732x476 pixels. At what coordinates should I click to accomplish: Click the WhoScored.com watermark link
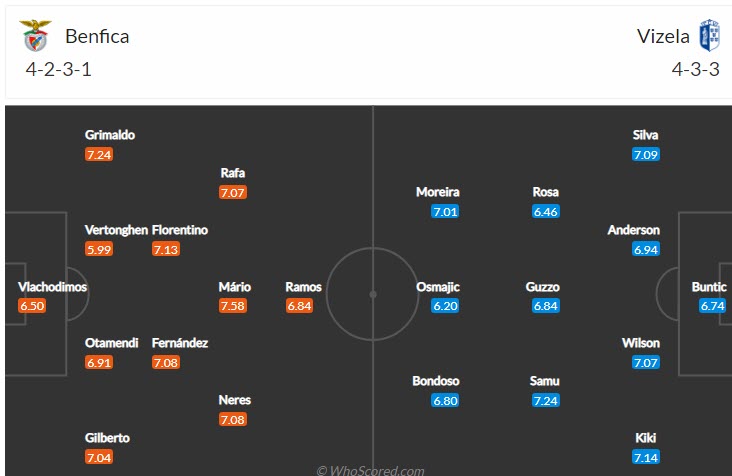[x=370, y=470]
